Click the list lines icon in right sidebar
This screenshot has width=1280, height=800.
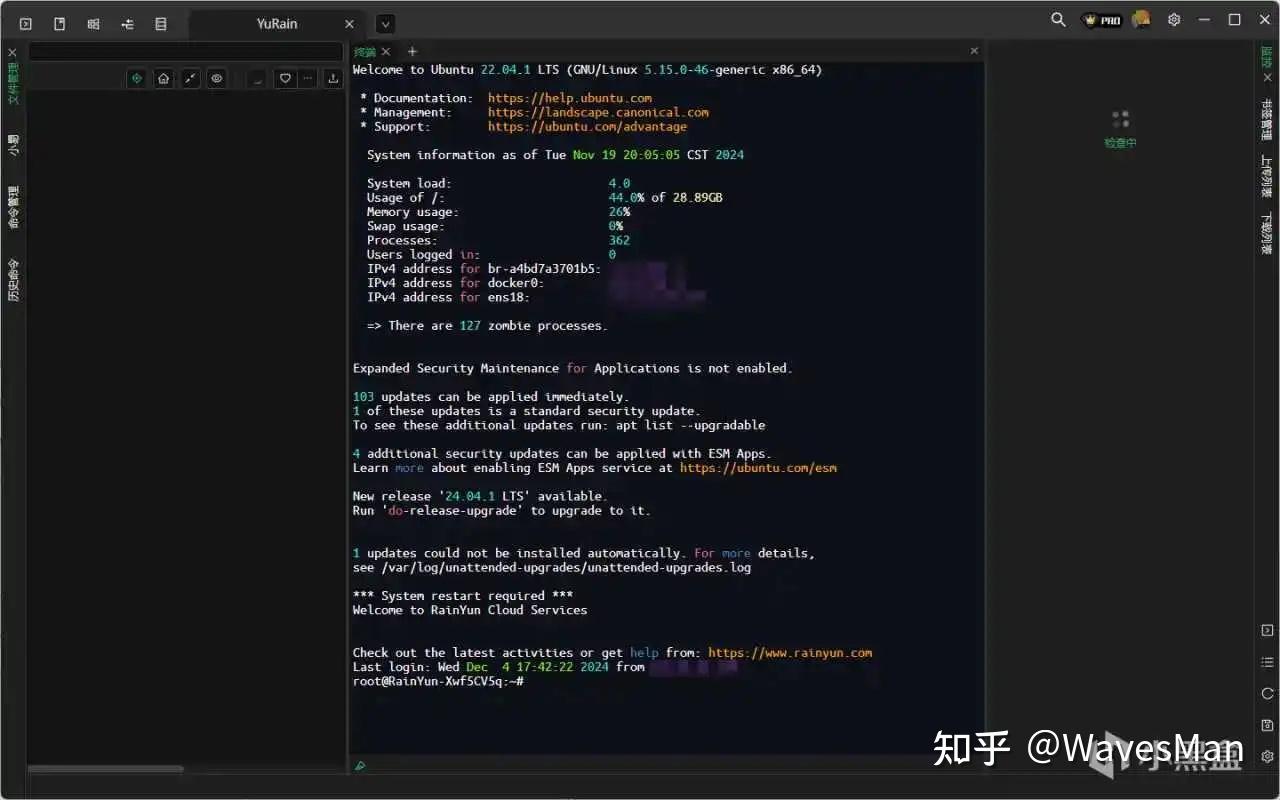tap(1267, 662)
